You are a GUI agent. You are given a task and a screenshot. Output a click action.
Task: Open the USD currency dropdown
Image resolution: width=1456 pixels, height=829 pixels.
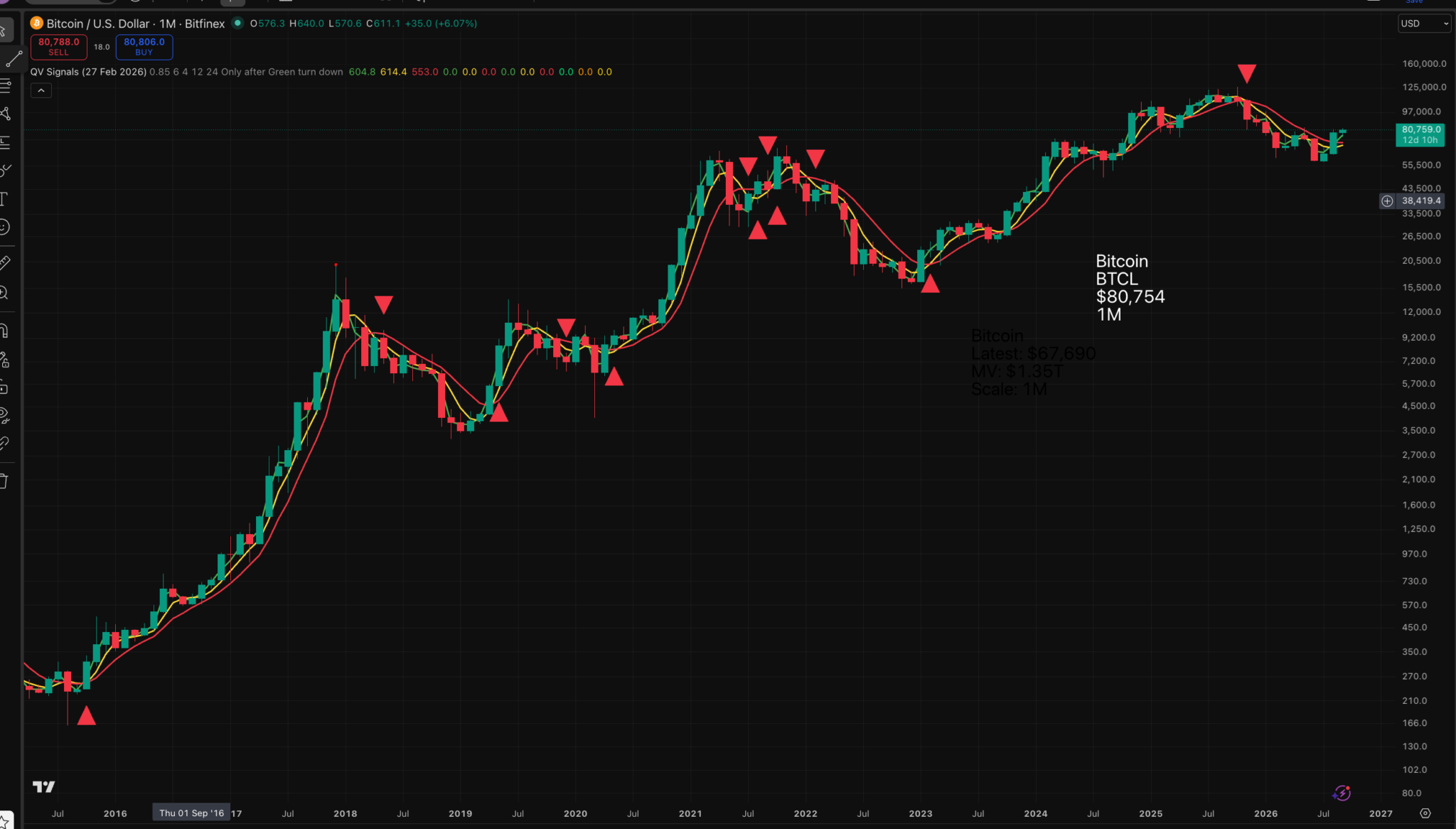tap(1424, 23)
